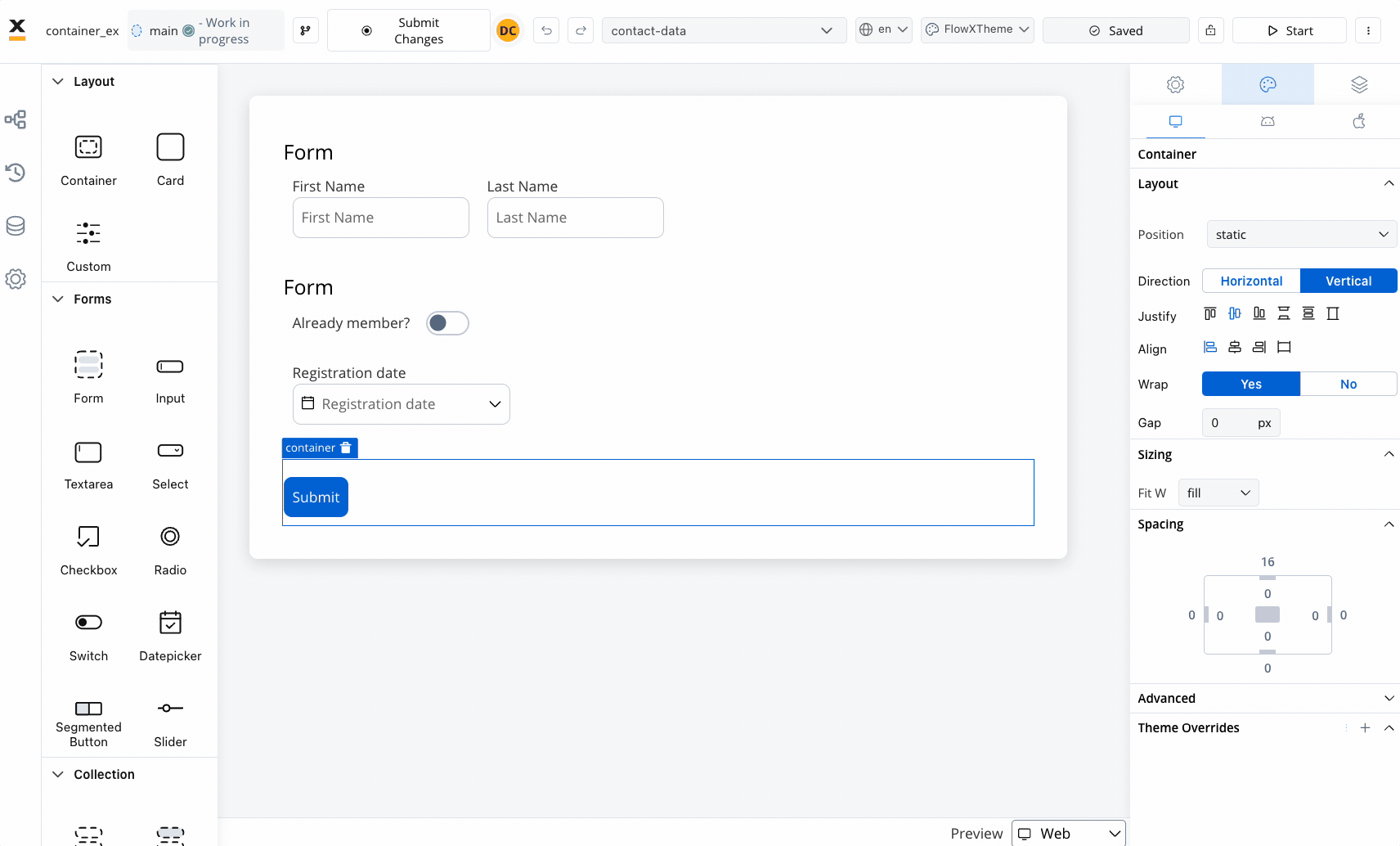
Task: Open the Preview Web dropdown
Action: click(x=1069, y=833)
